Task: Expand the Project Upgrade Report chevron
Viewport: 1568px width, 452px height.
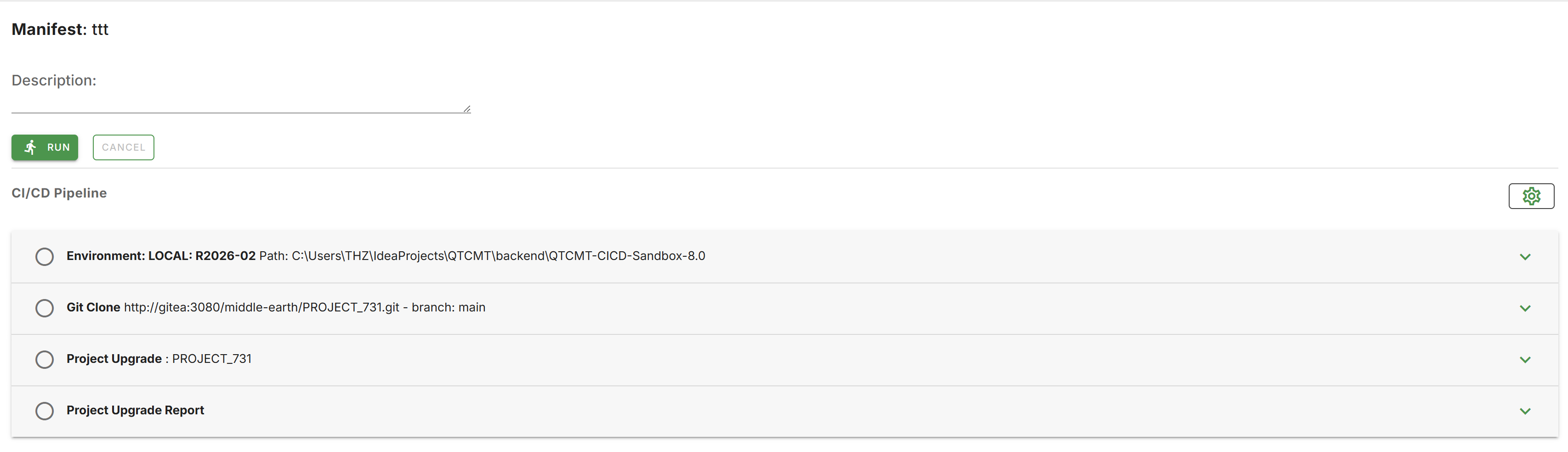Action: (1525, 411)
